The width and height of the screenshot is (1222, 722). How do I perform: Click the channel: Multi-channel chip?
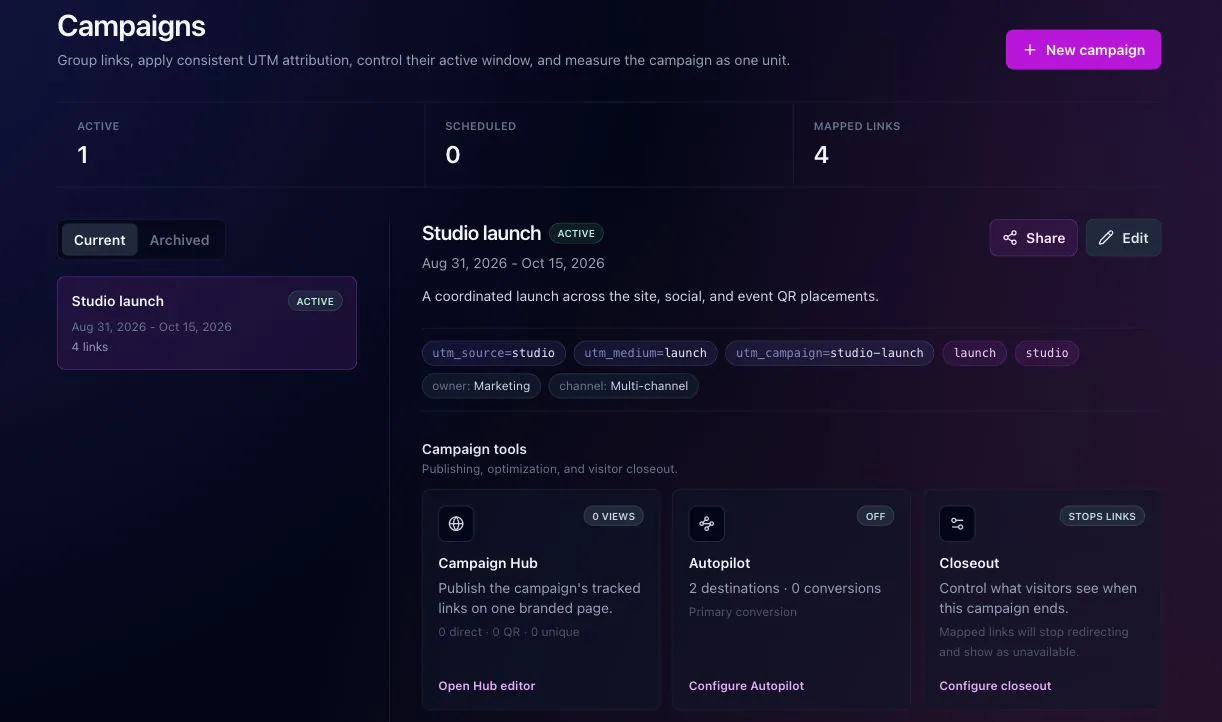(x=624, y=386)
